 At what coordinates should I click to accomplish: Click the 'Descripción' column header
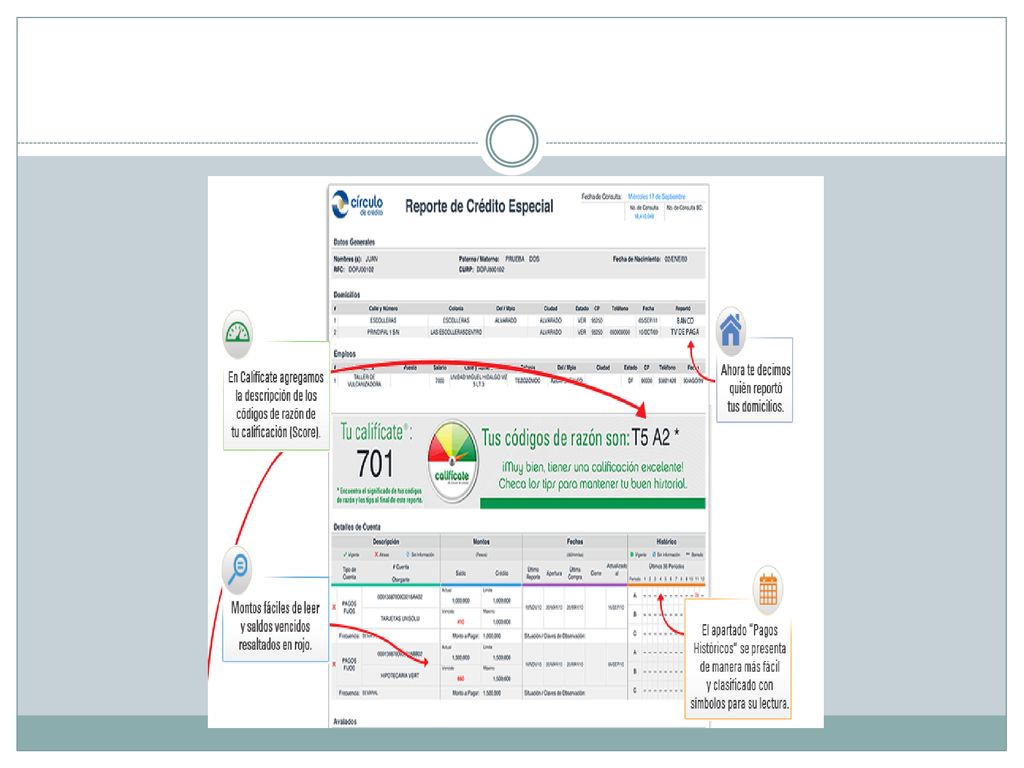click(x=386, y=541)
